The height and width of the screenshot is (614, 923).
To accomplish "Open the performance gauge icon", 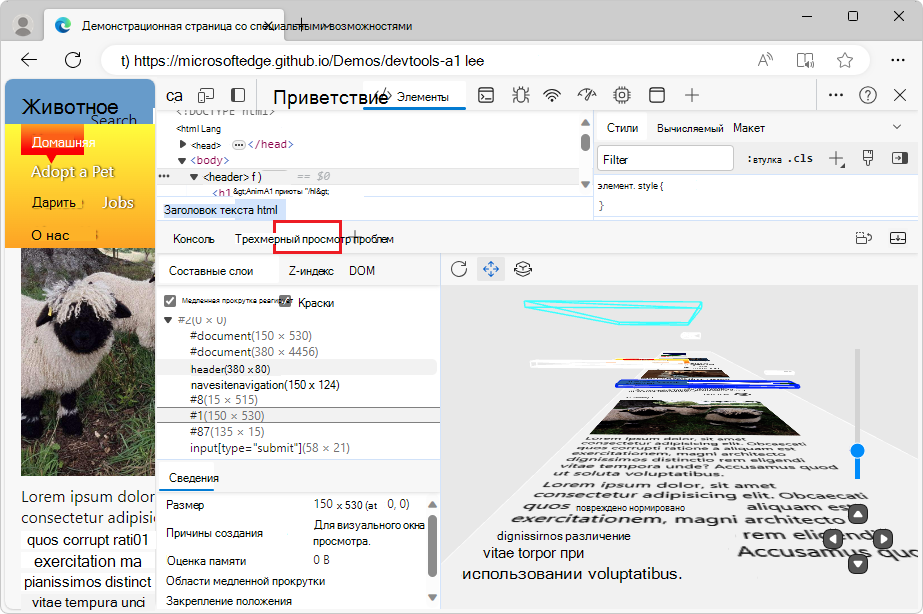I will point(586,95).
